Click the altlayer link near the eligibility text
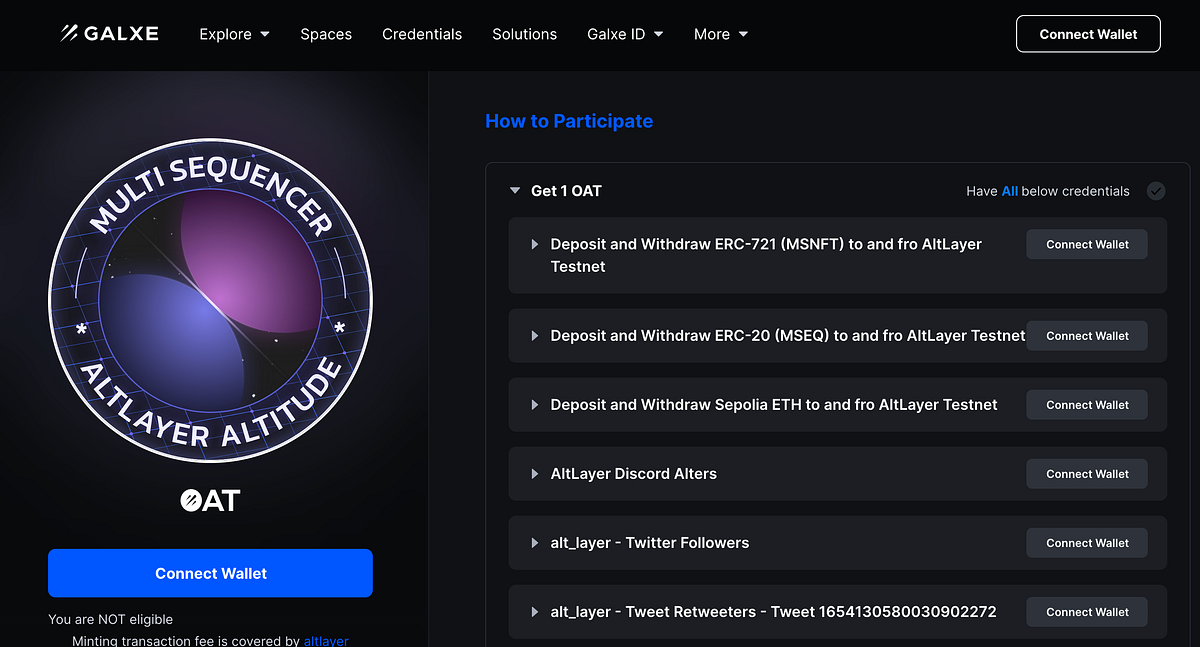The height and width of the screenshot is (647, 1200). (x=326, y=641)
